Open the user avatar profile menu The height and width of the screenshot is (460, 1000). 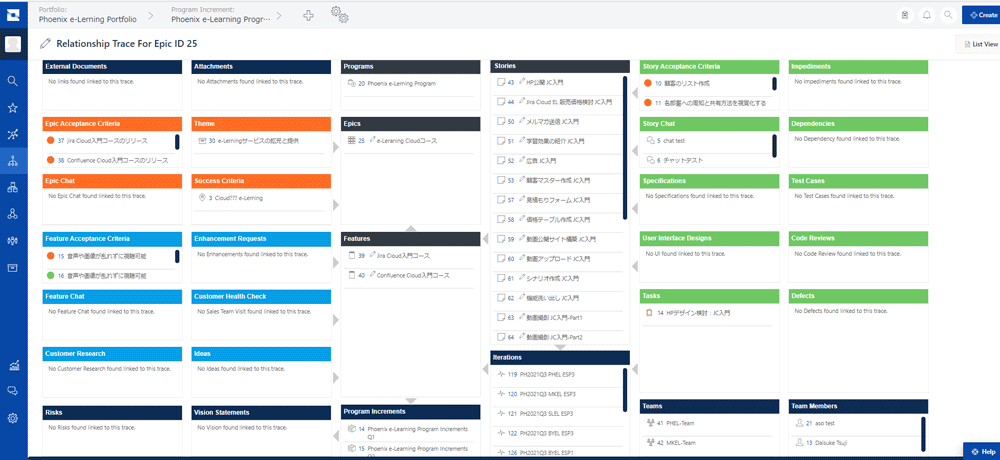13,44
